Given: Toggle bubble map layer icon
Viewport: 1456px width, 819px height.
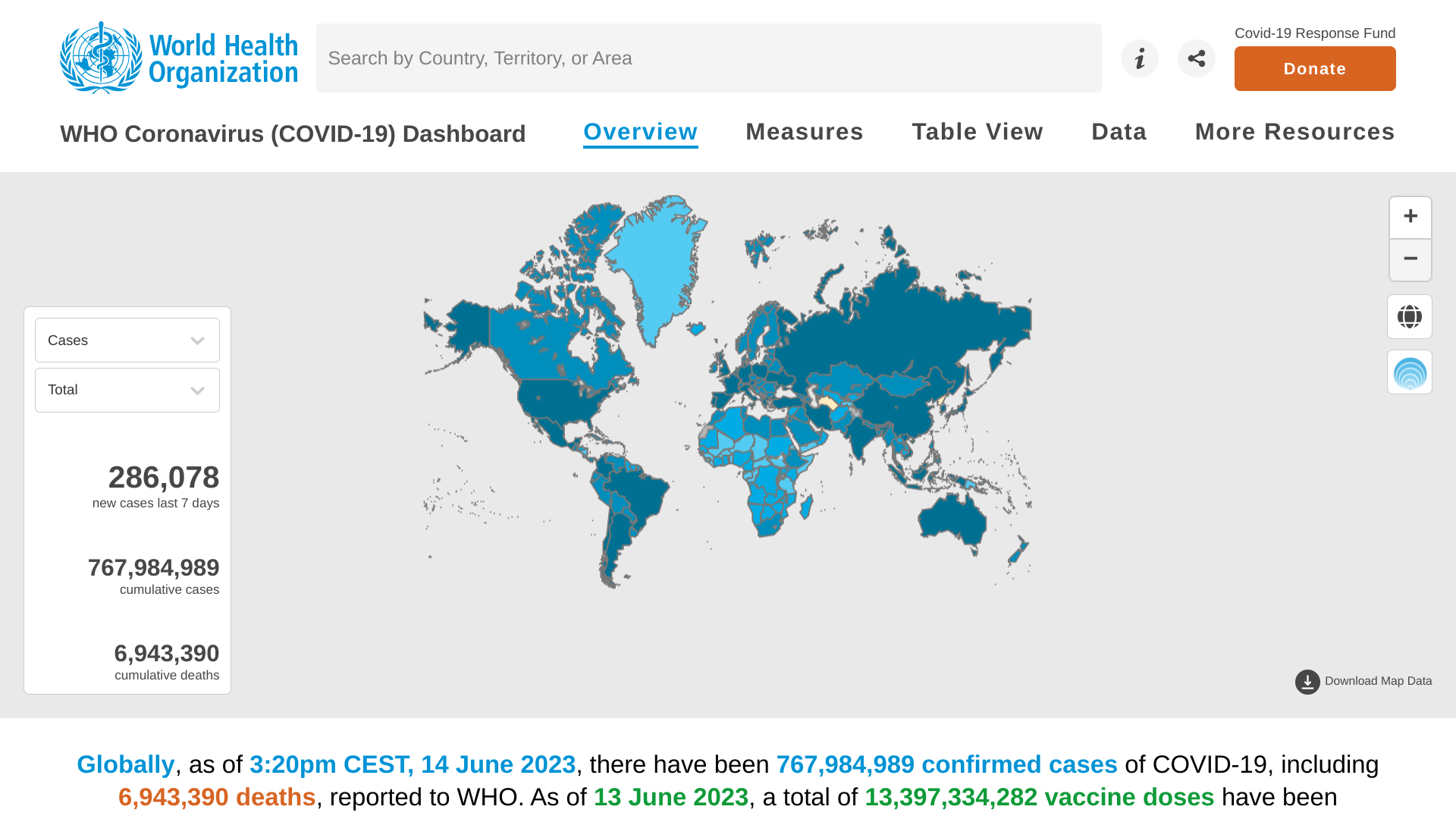Looking at the screenshot, I should [1409, 372].
